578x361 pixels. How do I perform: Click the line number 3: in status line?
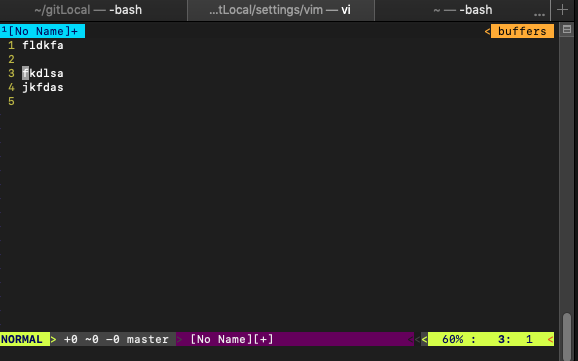504,339
